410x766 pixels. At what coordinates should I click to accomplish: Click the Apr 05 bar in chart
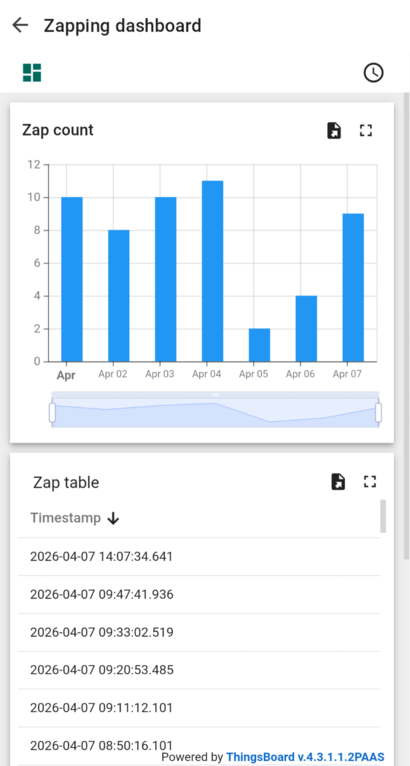[x=259, y=345]
